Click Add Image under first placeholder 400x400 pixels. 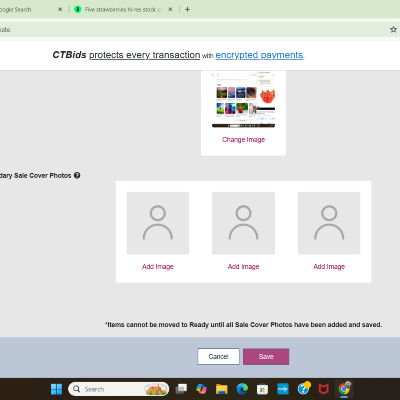(x=158, y=267)
